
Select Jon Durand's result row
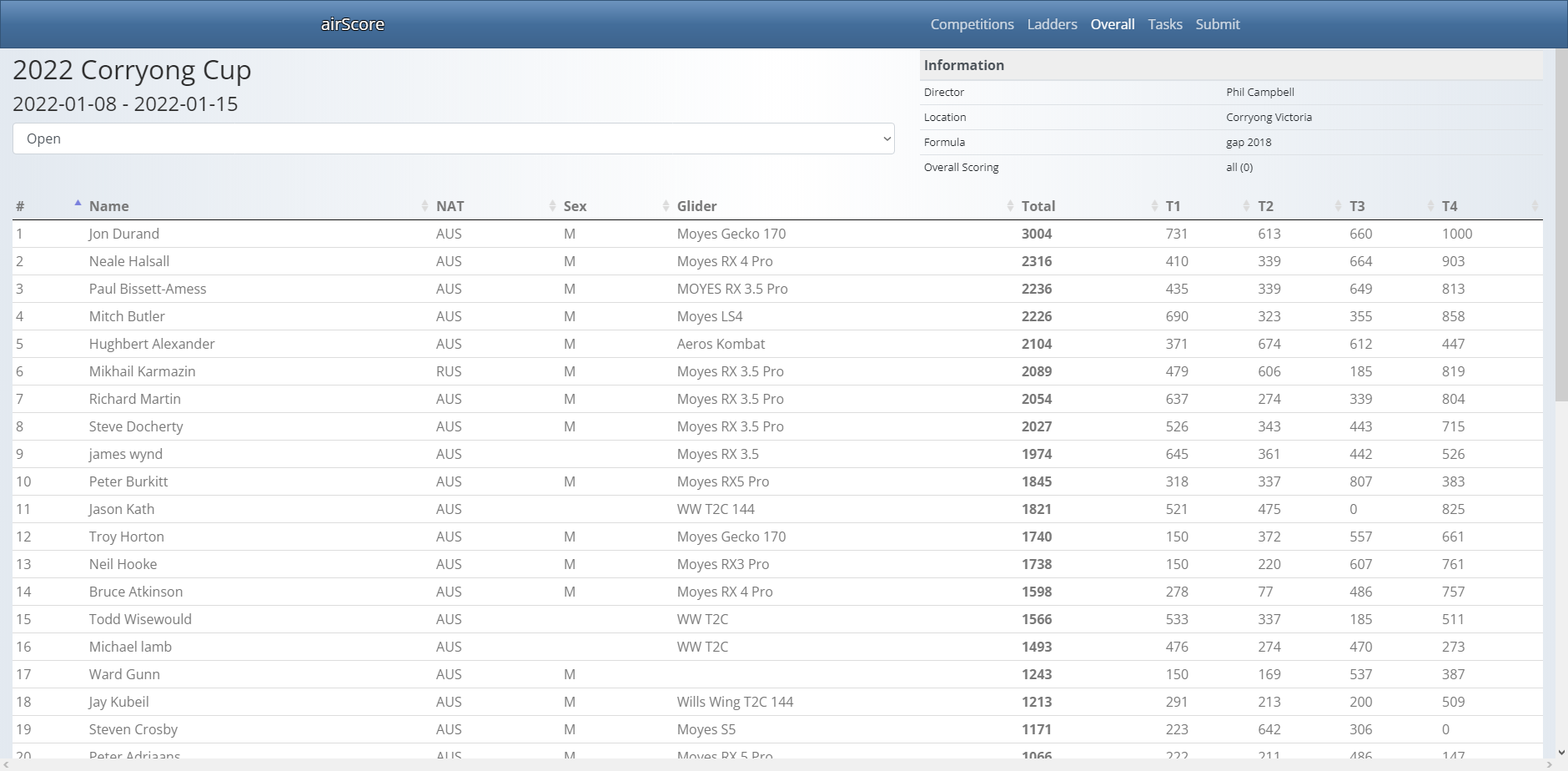(123, 234)
